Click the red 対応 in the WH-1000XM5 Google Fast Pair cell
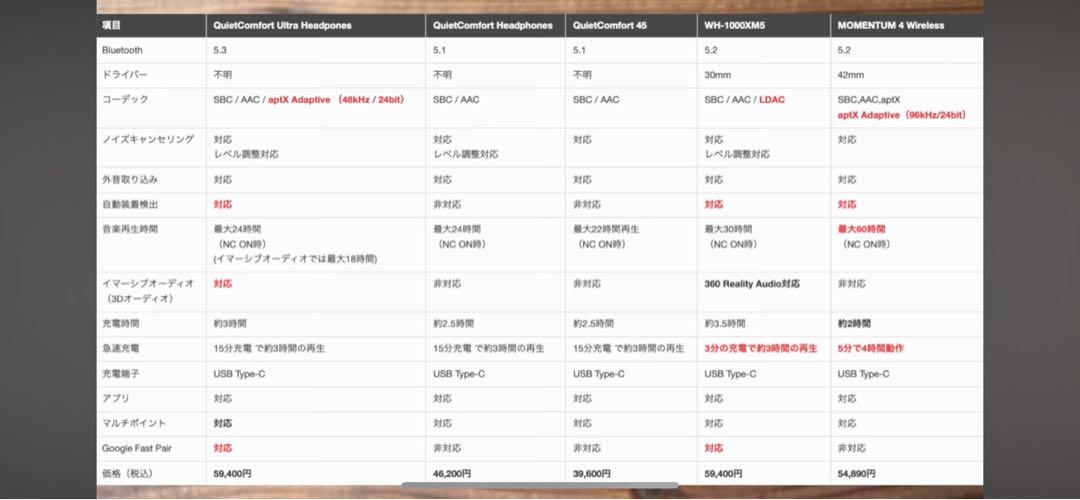Screen dimensions: 1080x500 [x=714, y=448]
